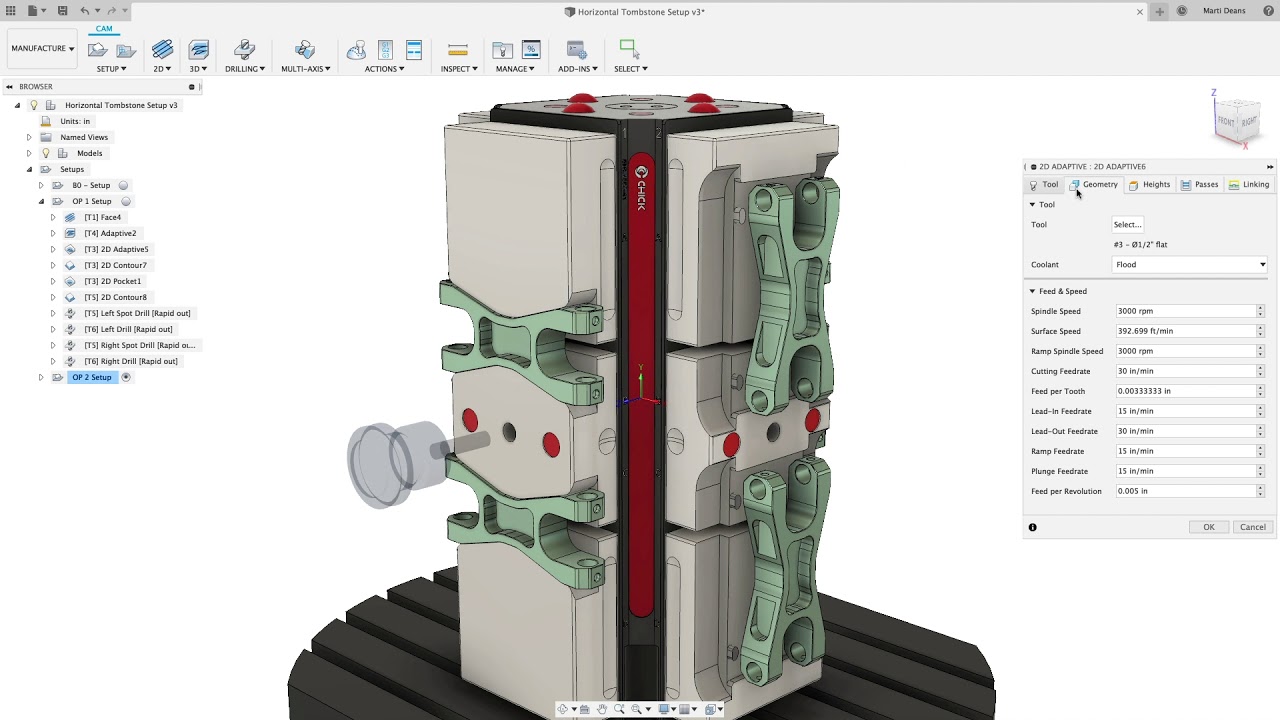
Task: Cancel the 2D Adaptive dialog
Action: click(1253, 527)
